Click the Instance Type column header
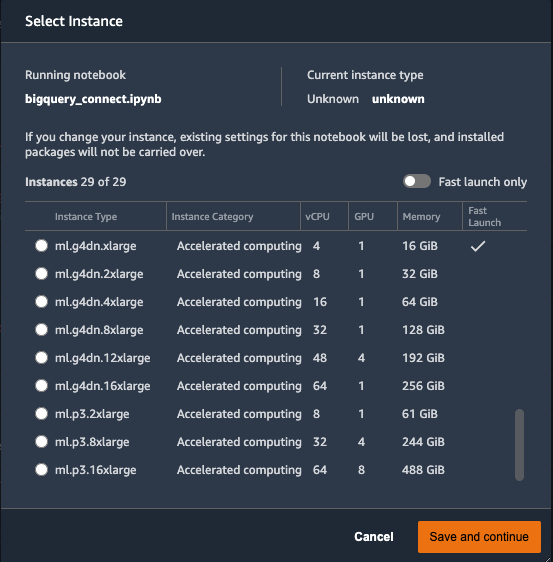Screen dimensions: 553x562 pyautogui.click(x=86, y=216)
